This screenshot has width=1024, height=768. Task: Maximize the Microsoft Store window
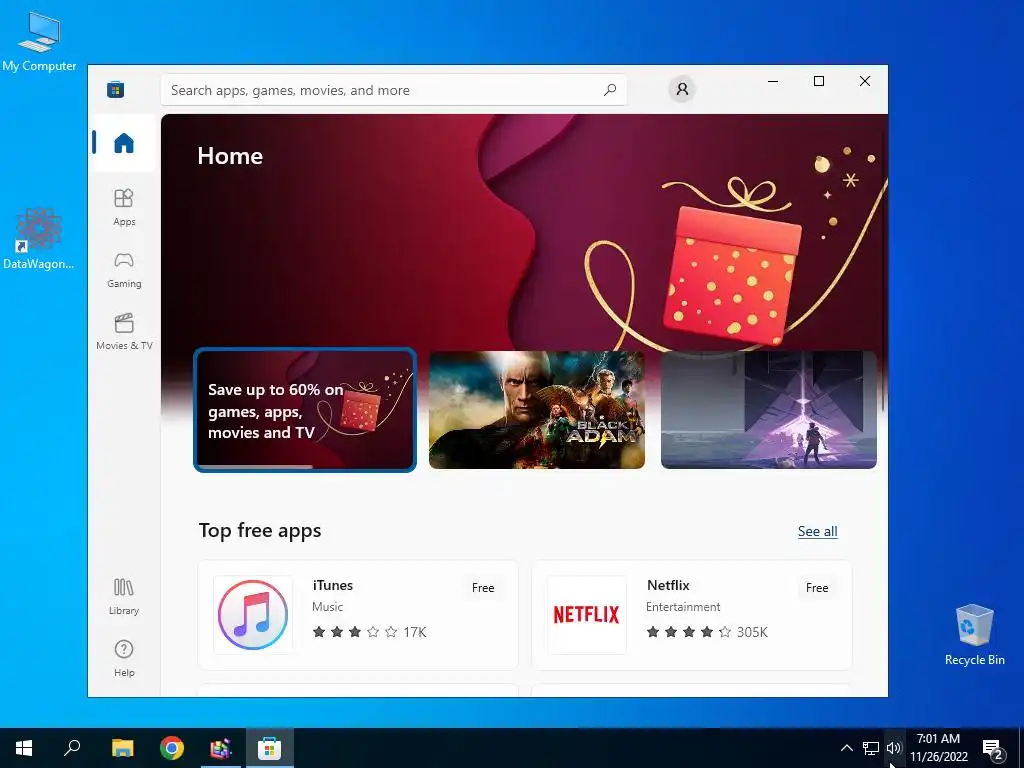[819, 81]
